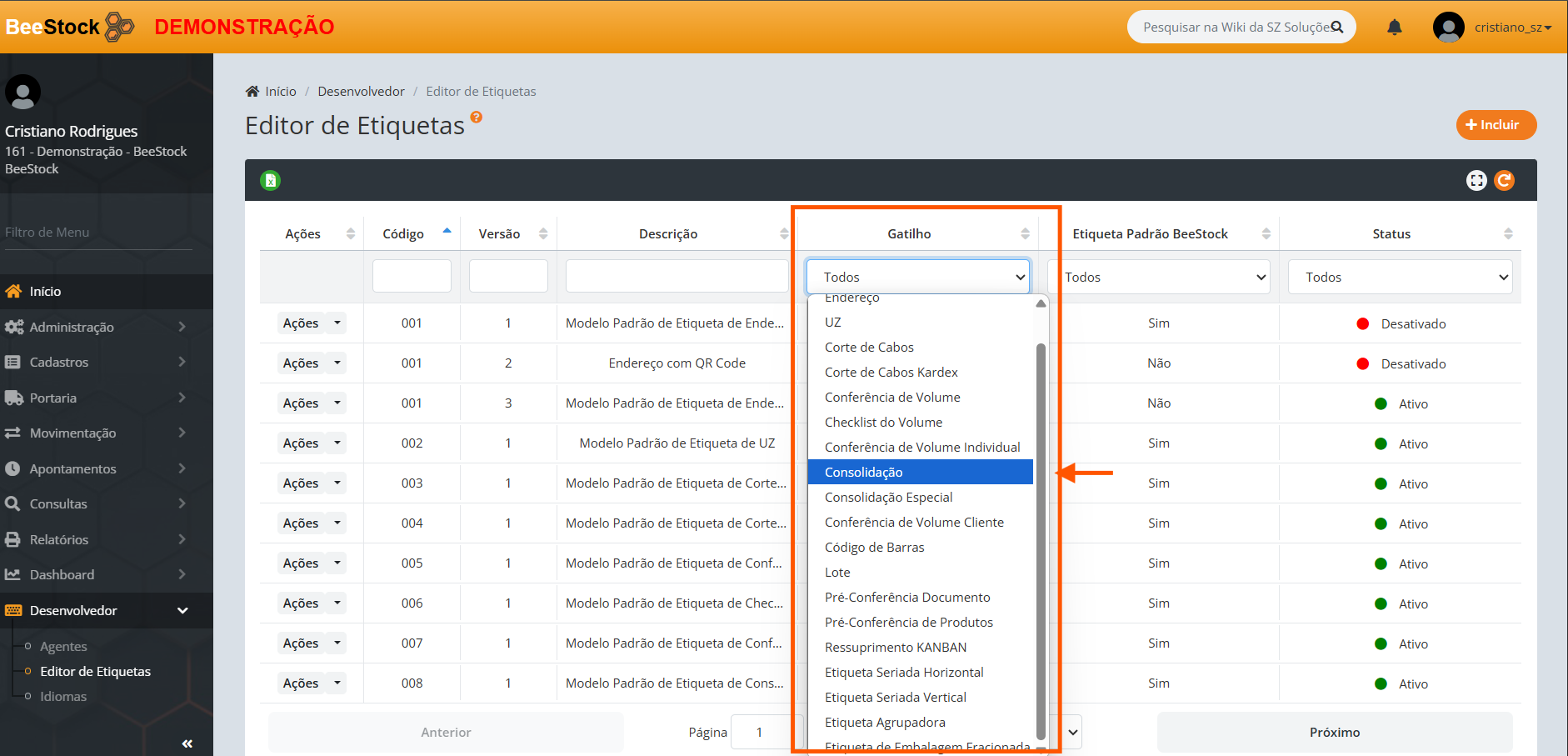
Task: Open the Status filter dropdown
Action: tap(1405, 277)
